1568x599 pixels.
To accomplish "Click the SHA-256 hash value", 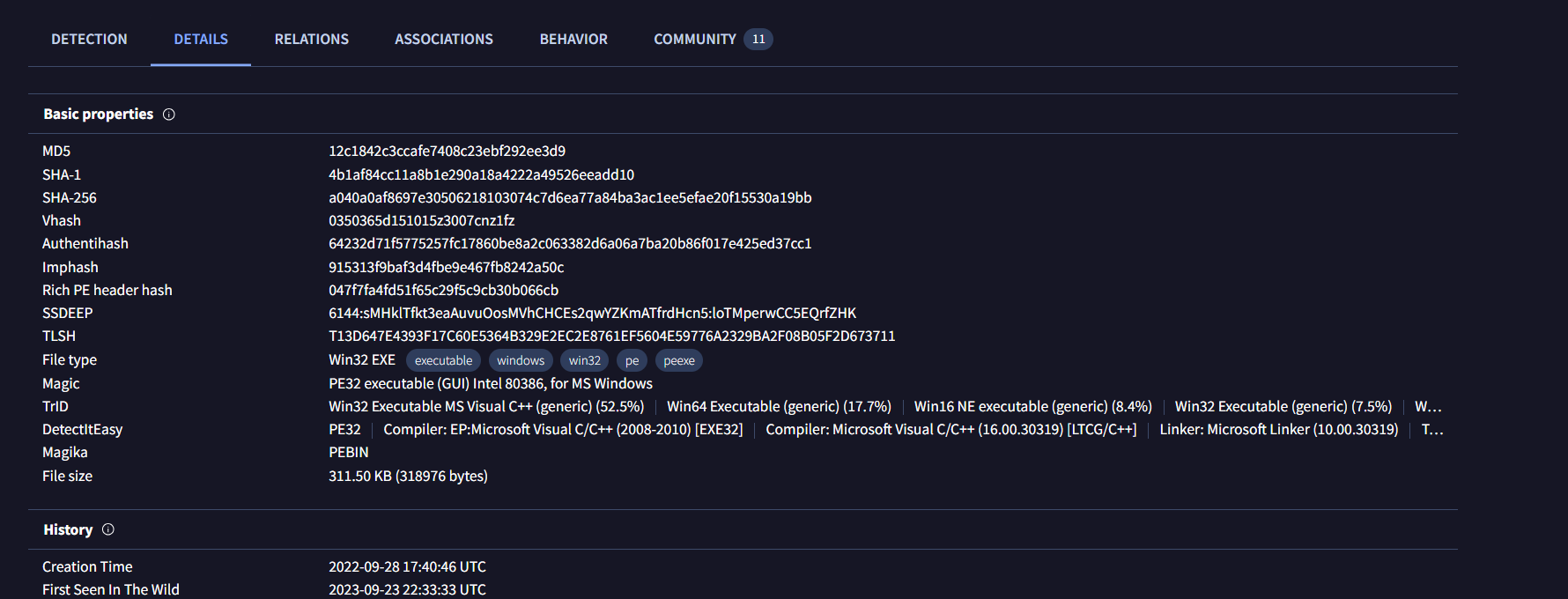I will point(570,198).
